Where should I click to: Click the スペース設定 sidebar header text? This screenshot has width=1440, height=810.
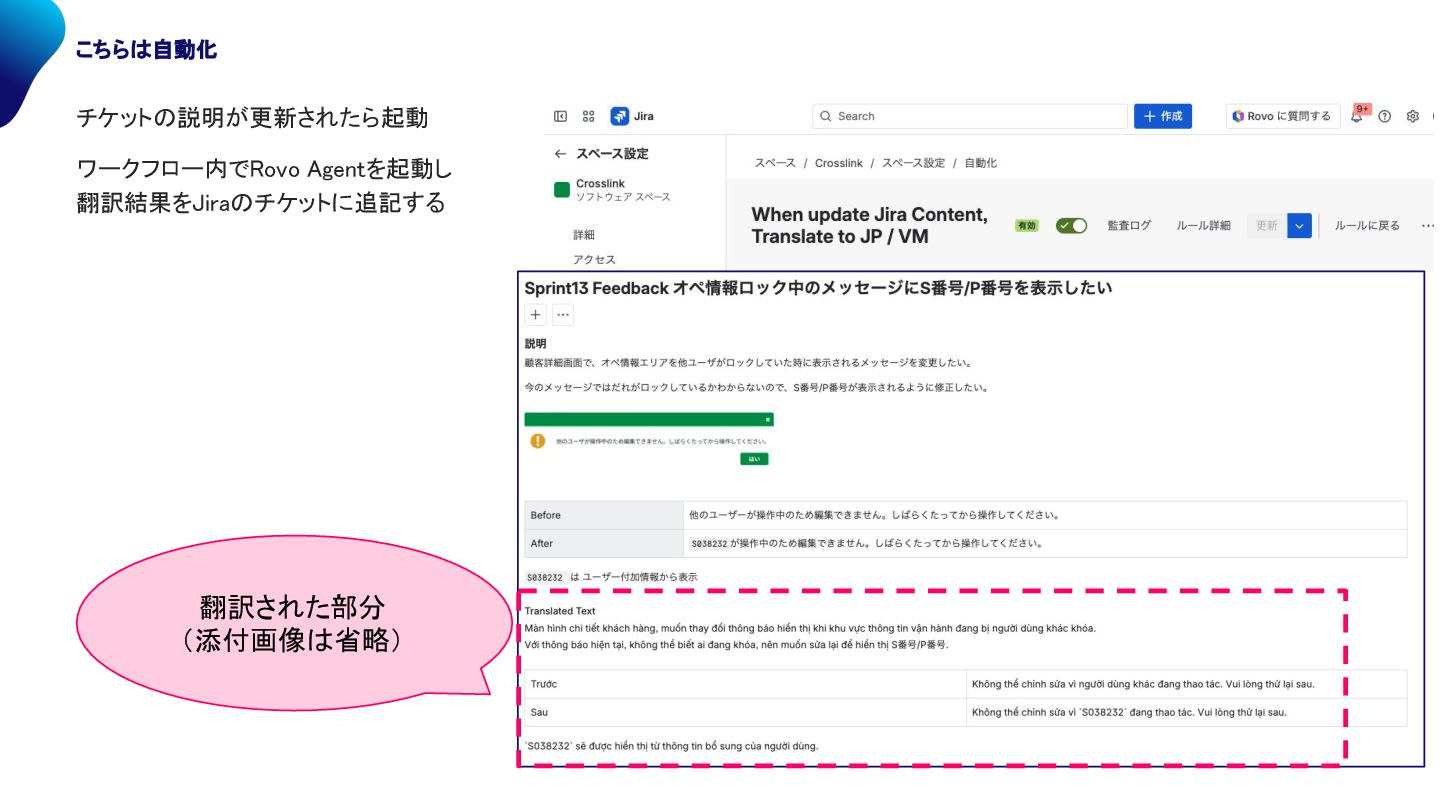[612, 154]
